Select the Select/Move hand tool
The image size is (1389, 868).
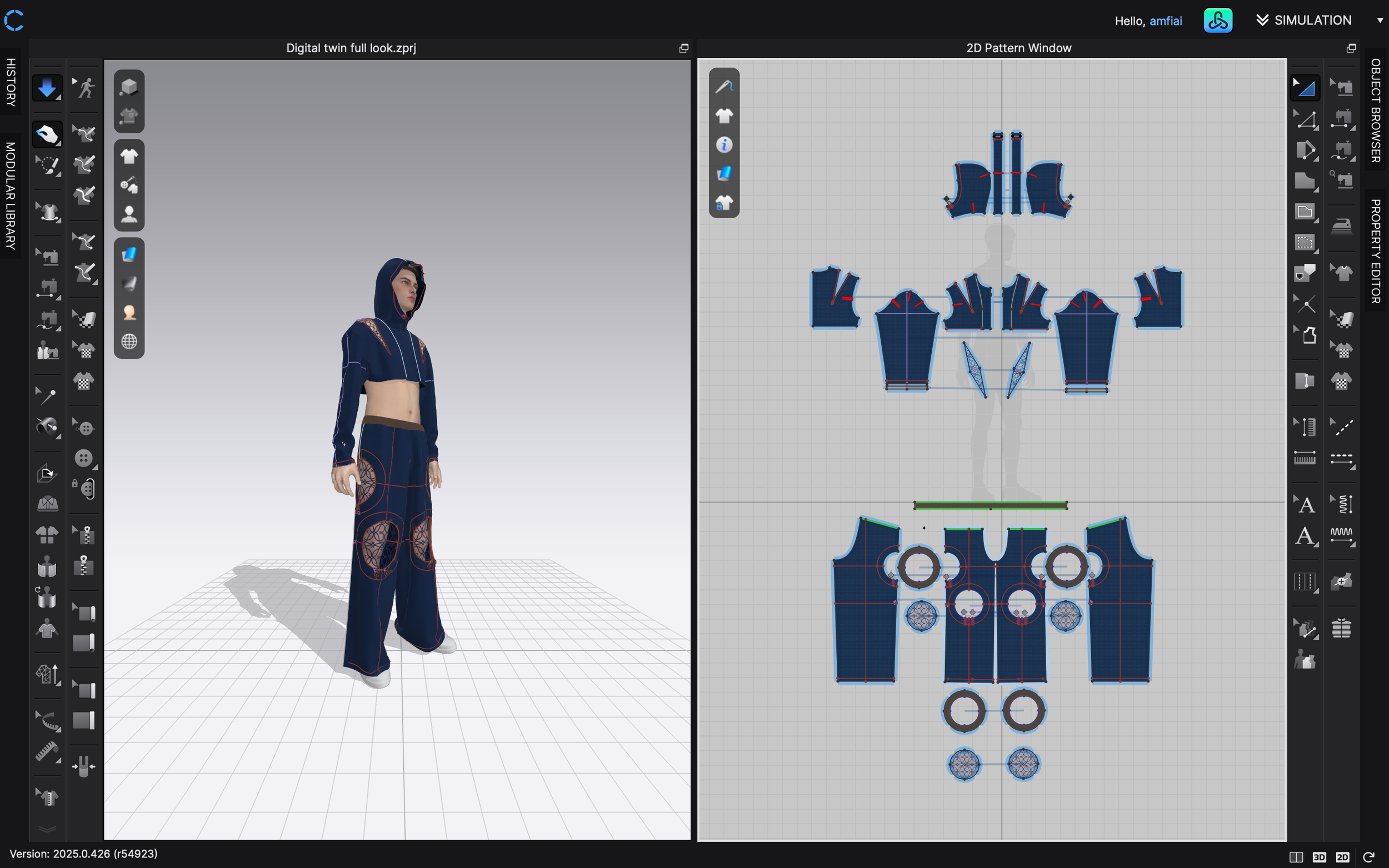pos(47,134)
